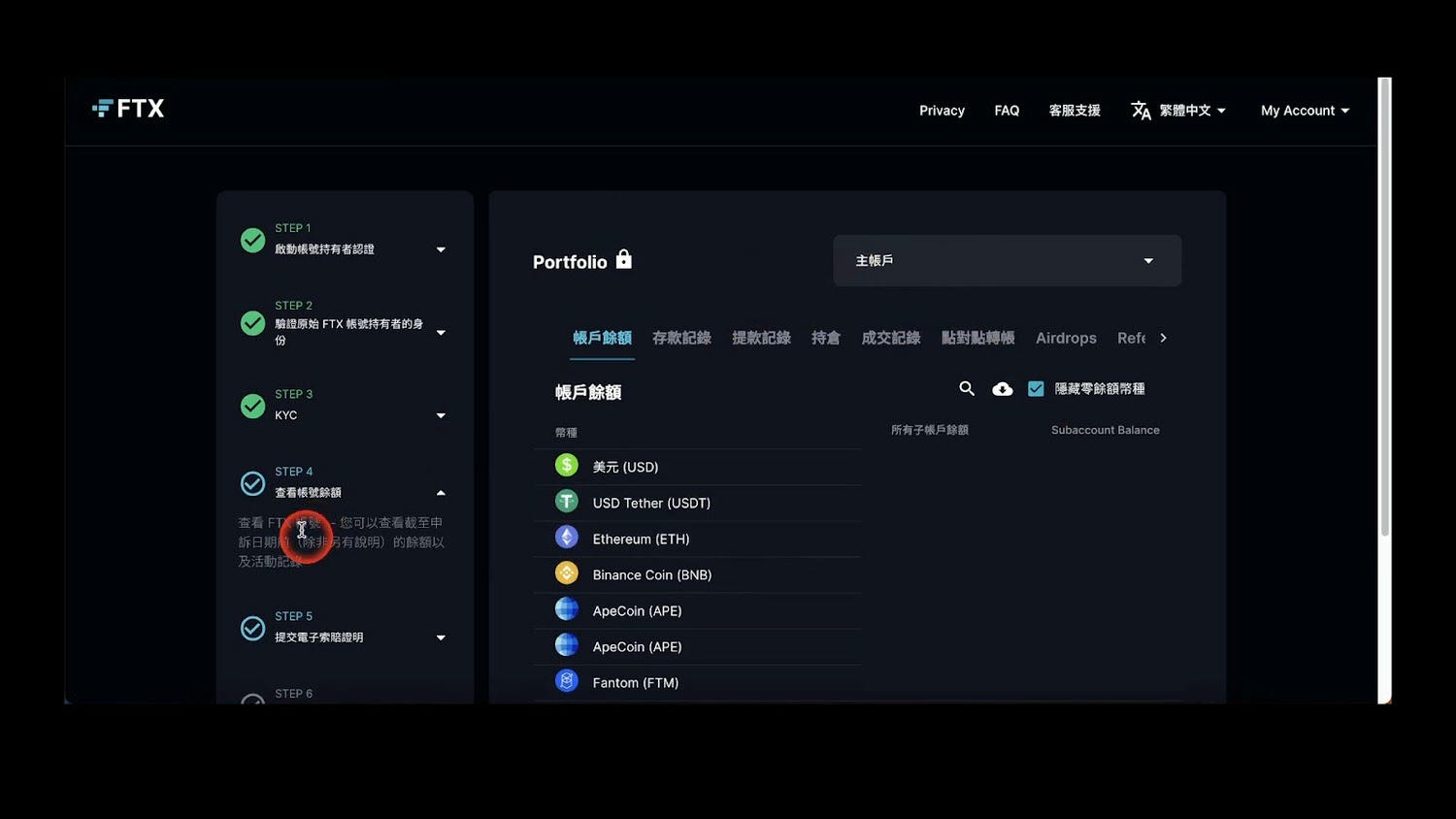
Task: Click the Ethereum coin icon
Action: (567, 538)
